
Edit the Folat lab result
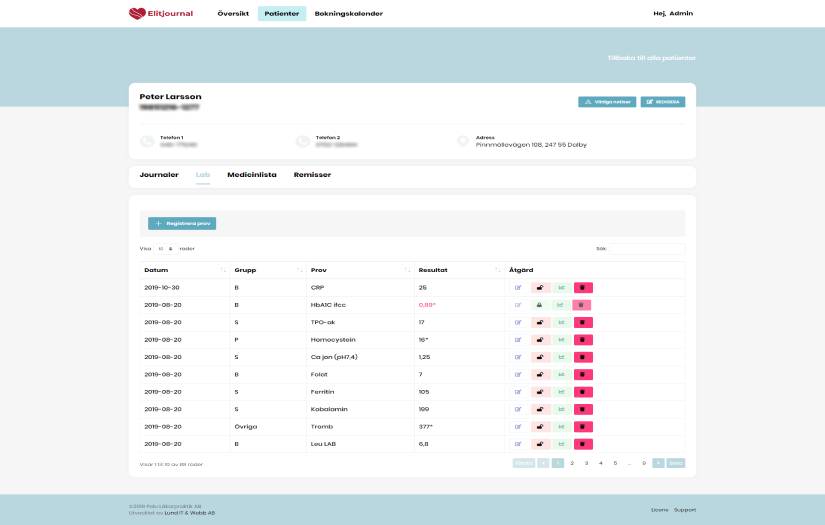coord(518,375)
